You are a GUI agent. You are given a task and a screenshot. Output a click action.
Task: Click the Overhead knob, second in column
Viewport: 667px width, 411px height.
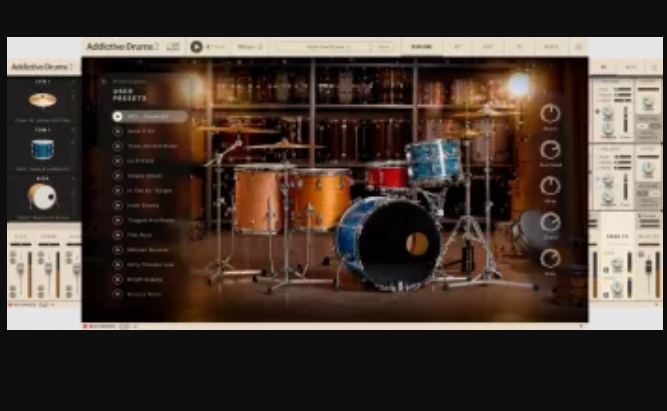click(x=550, y=150)
